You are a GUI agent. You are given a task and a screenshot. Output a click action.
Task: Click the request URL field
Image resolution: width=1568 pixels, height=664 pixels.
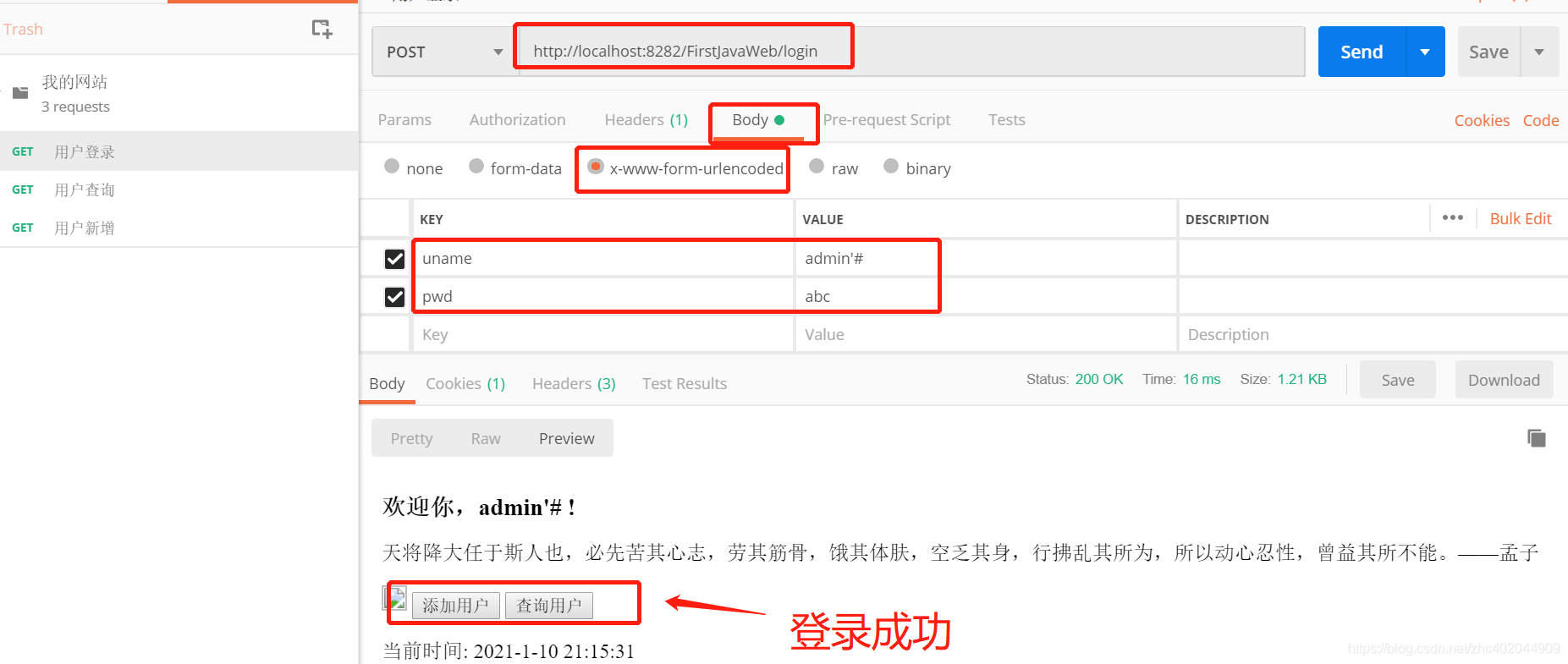912,52
